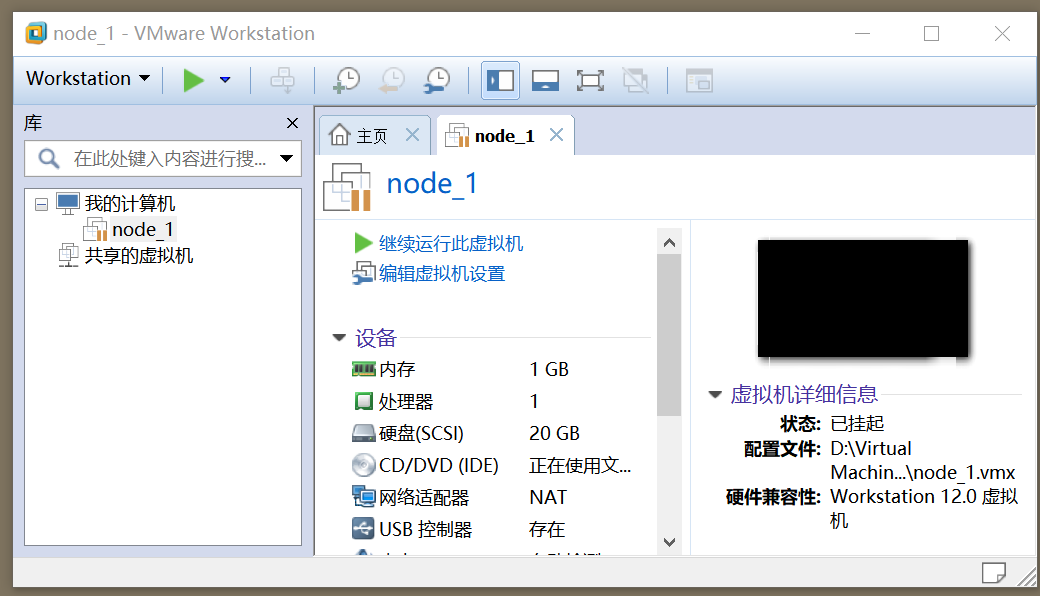The image size is (1040, 596).
Task: Click the 1 GB memory value
Action: [549, 369]
